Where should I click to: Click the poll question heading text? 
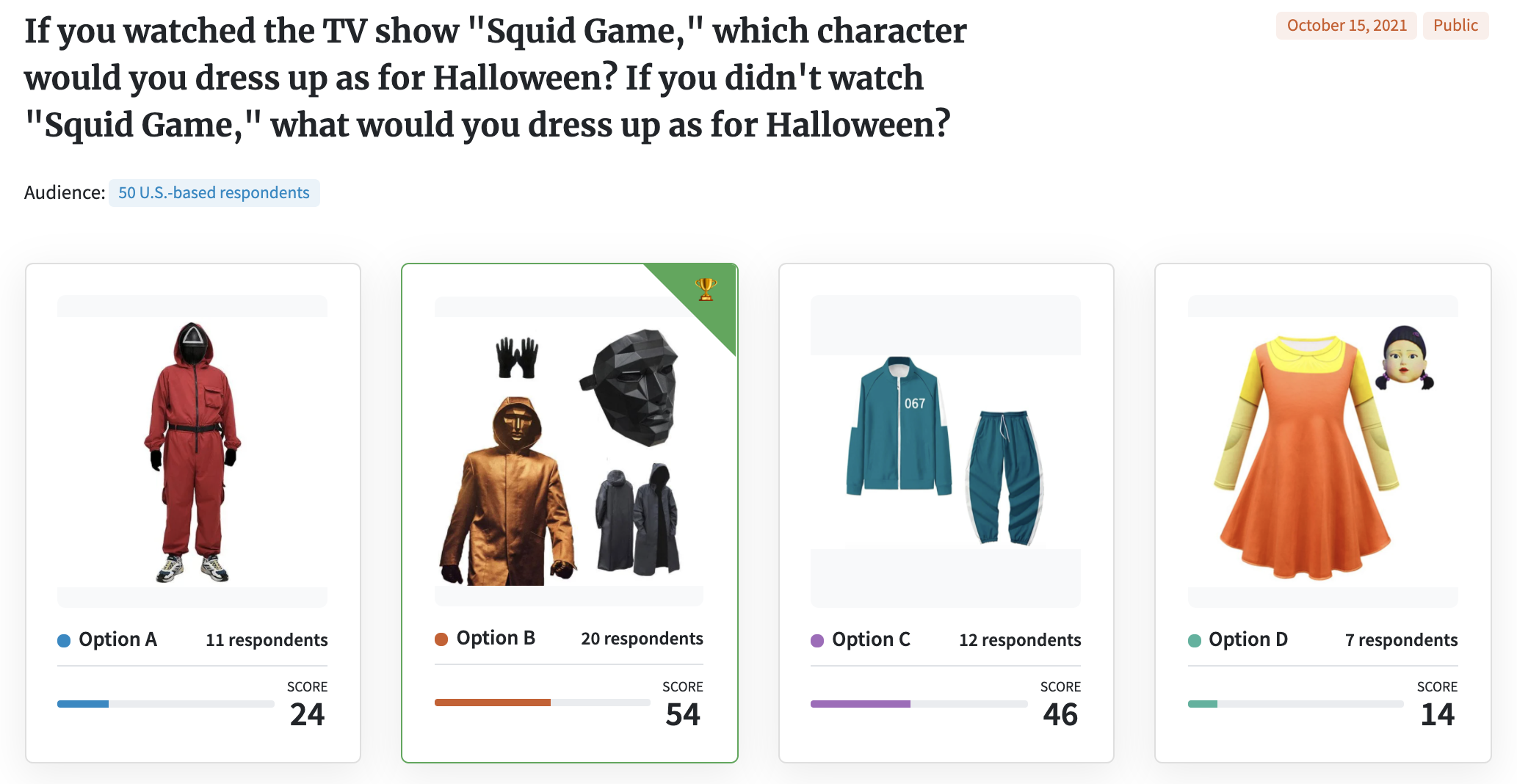click(x=496, y=78)
